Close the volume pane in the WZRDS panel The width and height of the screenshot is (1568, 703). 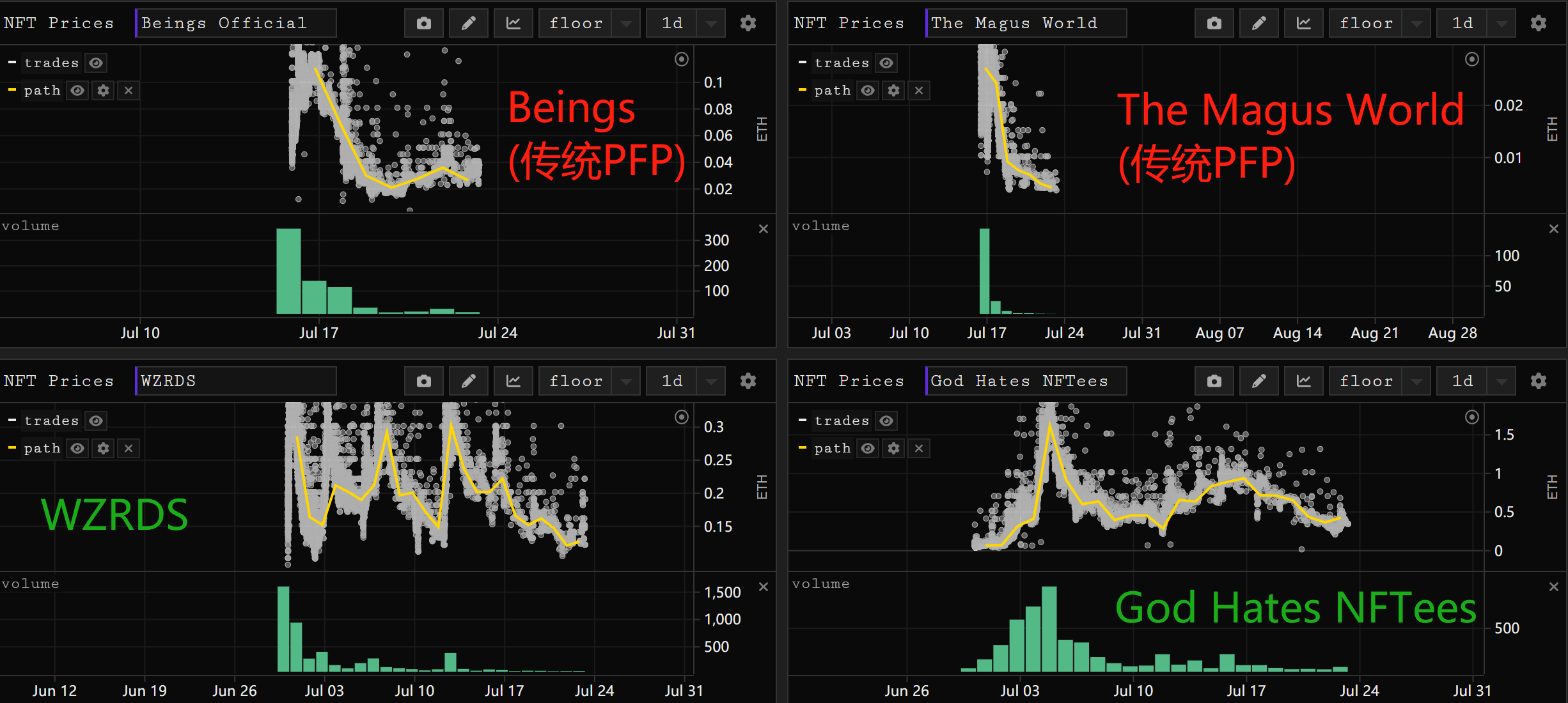point(764,587)
